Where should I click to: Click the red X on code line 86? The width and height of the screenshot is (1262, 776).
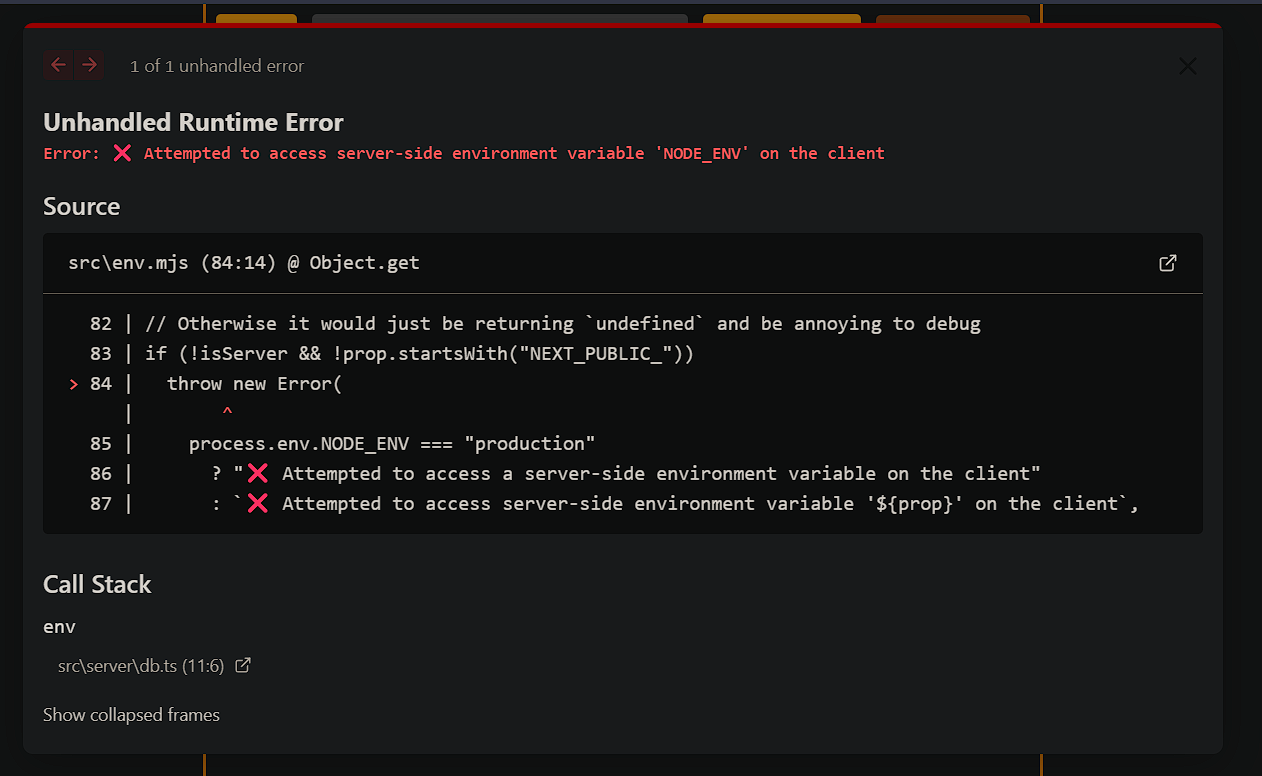(x=257, y=473)
